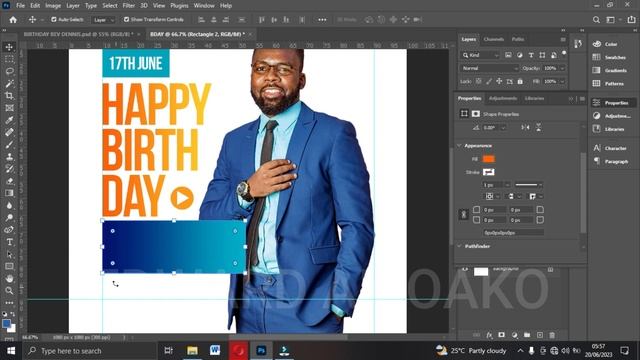Select the Pen tool
This screenshot has height=360, width=640.
9,230
